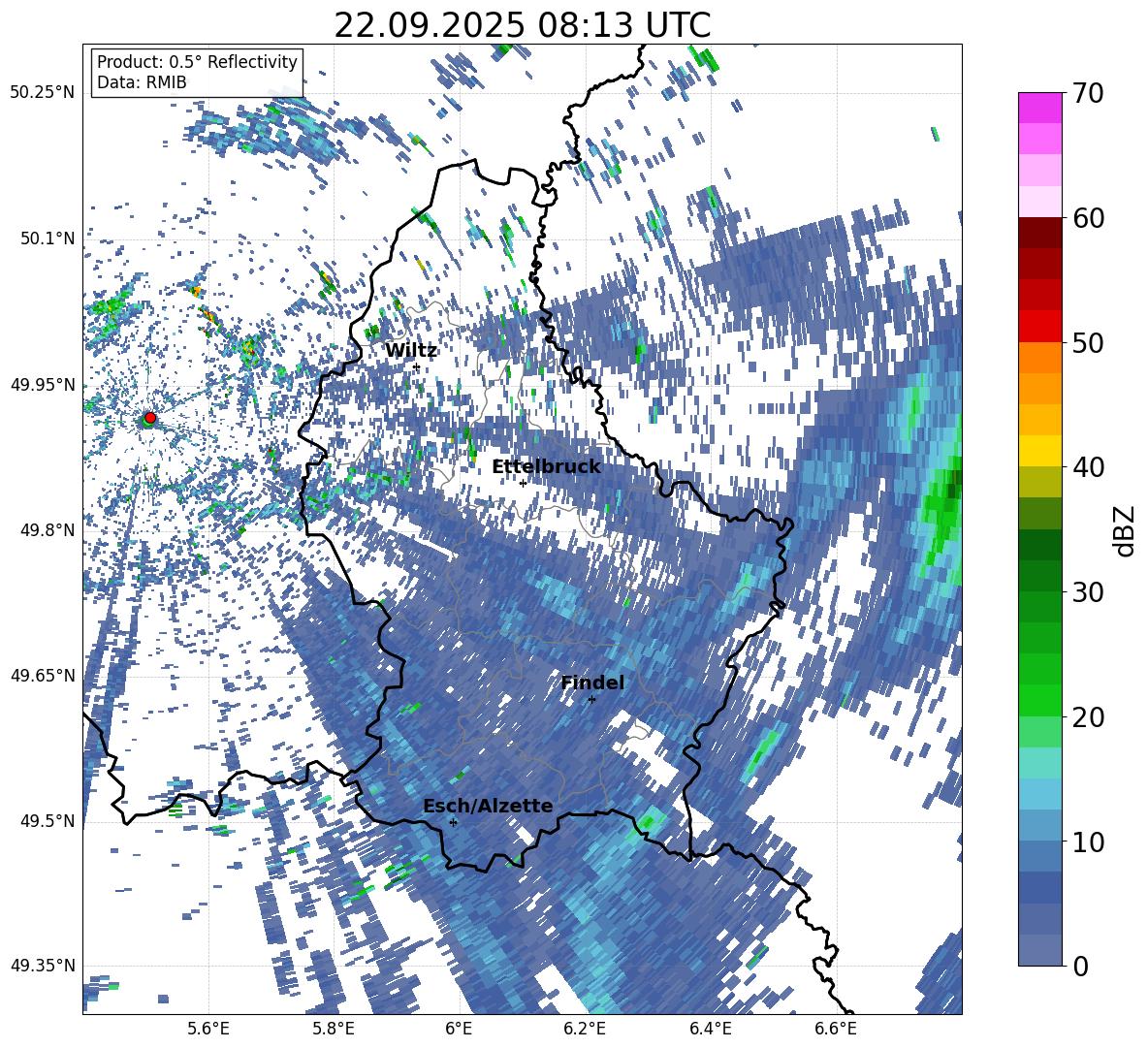This screenshot has height=1048, width=1148.
Task: Click the colorbar tick label 30
Action: tap(1087, 592)
